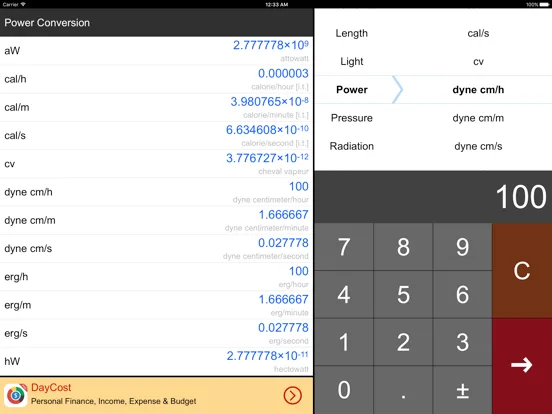Choose dyne cm/m in the unit picker
The width and height of the screenshot is (552, 414).
(478, 118)
